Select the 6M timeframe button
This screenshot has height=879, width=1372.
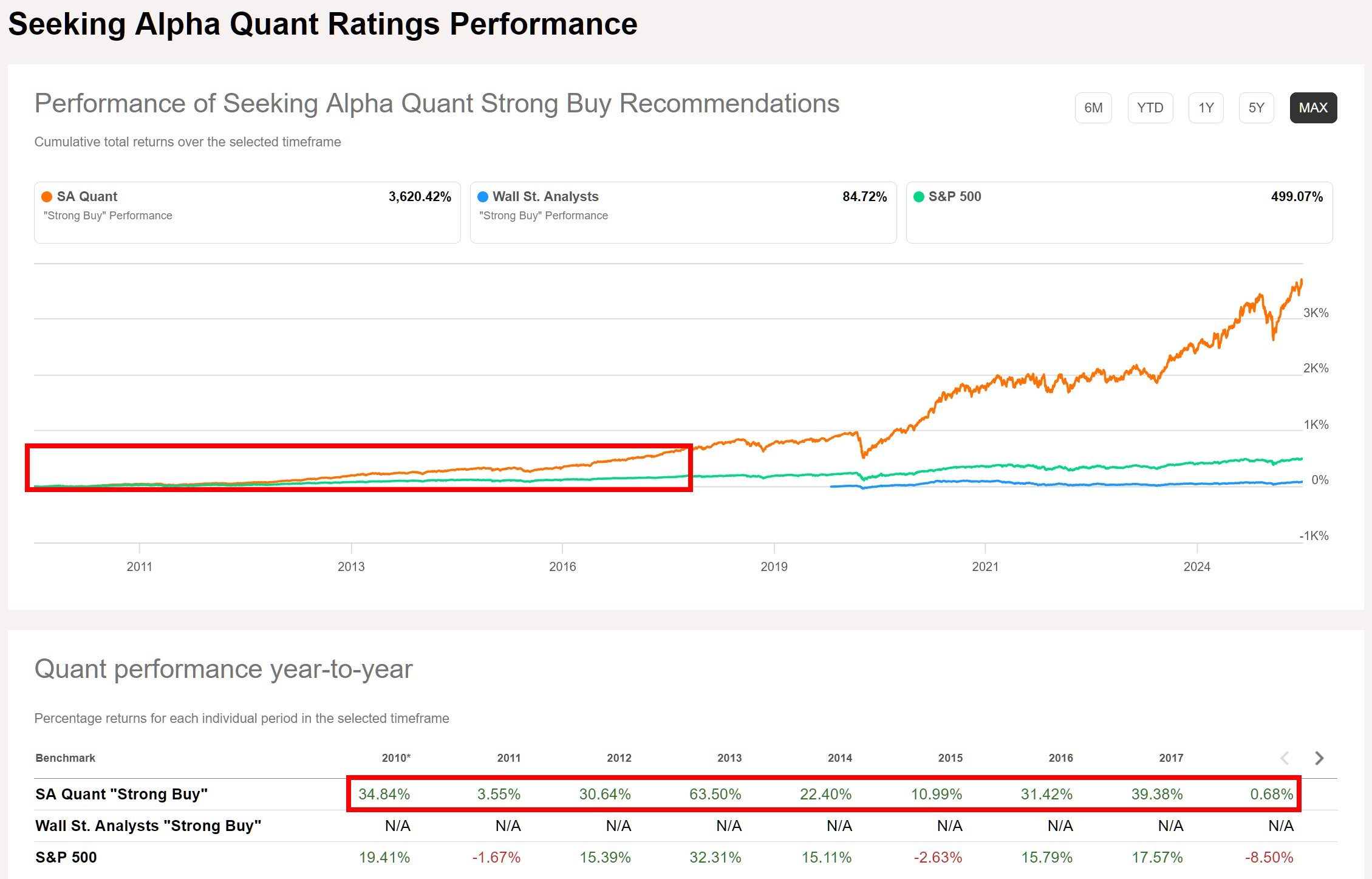[1093, 108]
